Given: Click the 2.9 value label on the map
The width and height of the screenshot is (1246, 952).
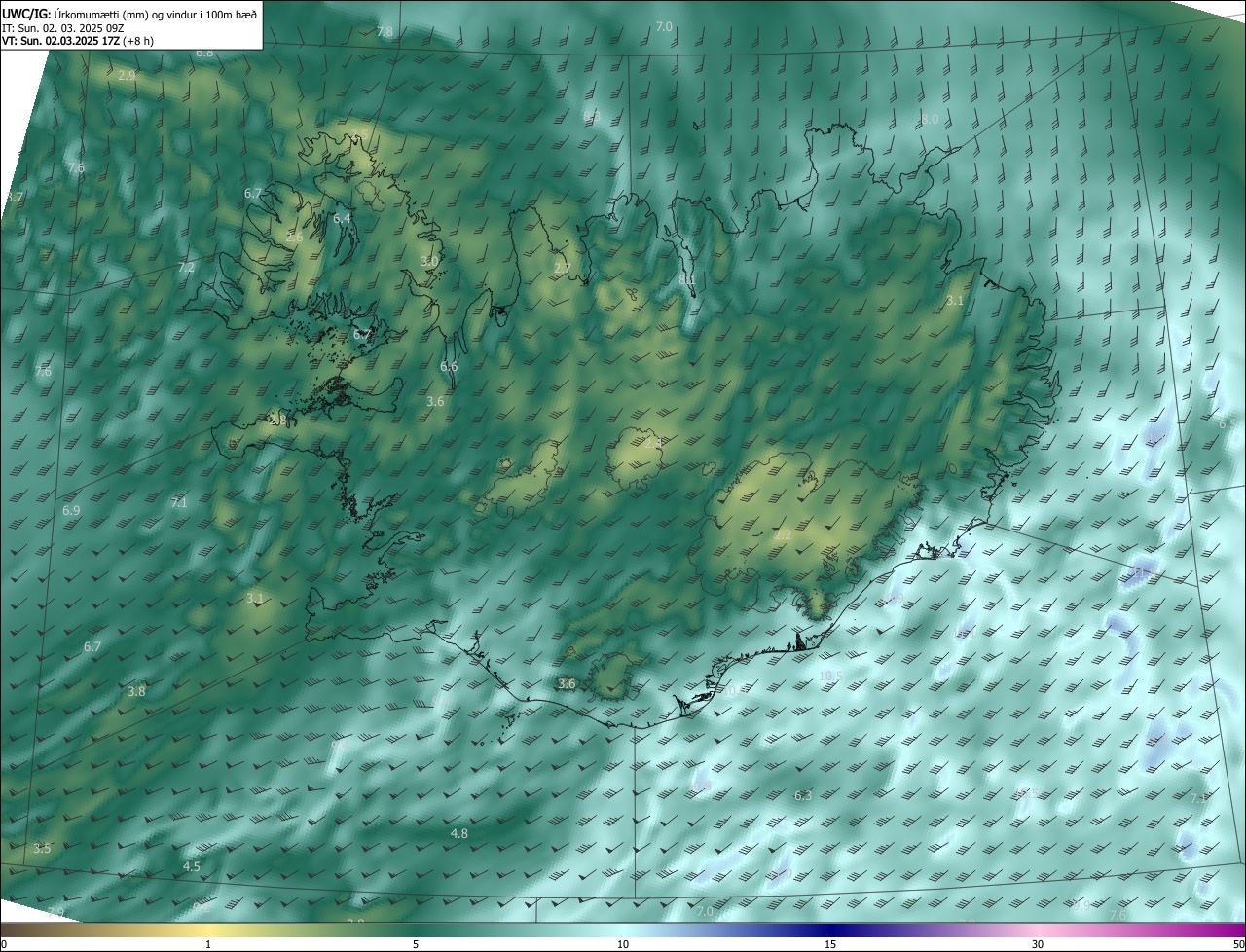Looking at the screenshot, I should (x=127, y=75).
